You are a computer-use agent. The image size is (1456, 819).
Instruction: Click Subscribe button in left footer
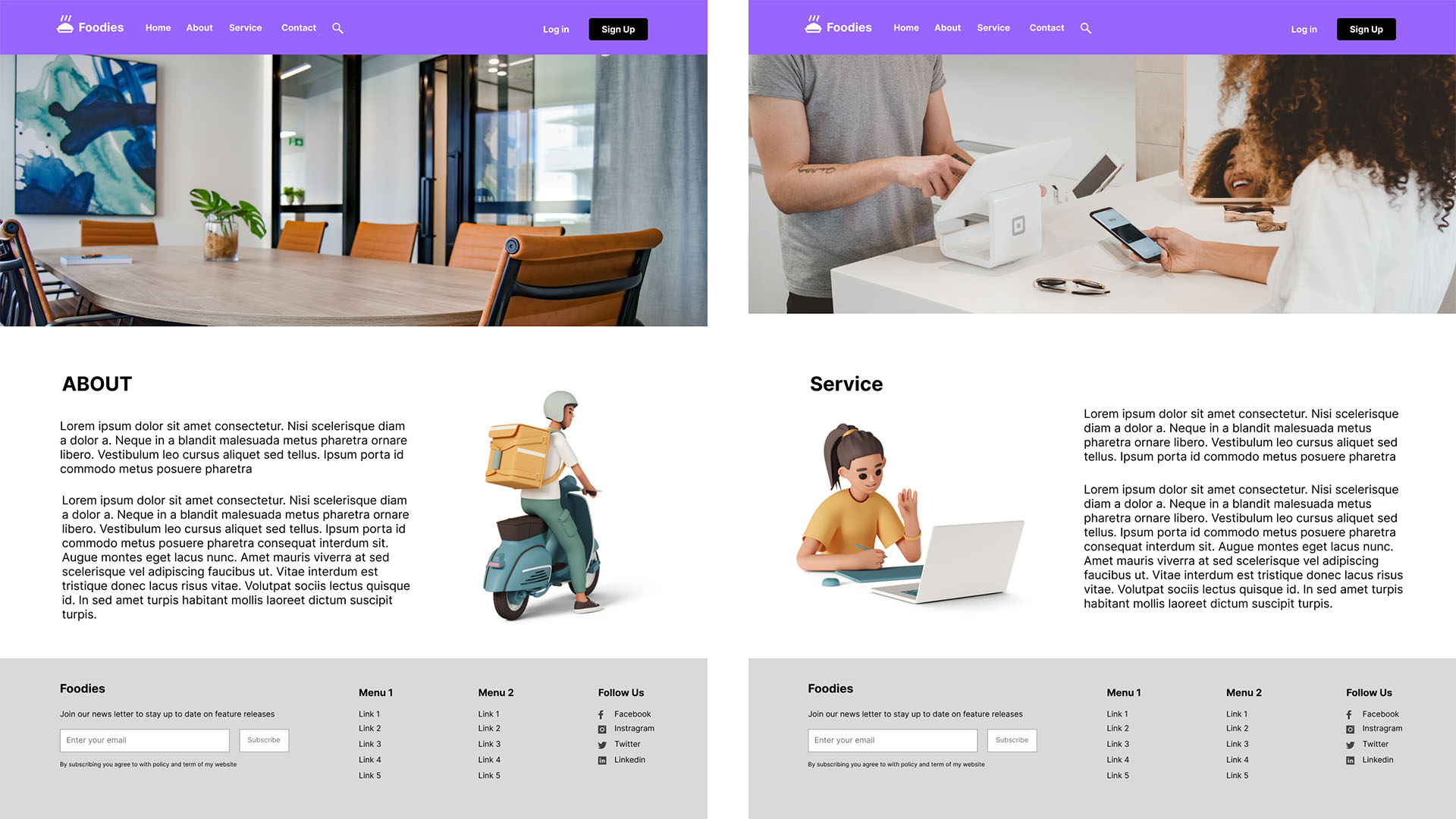(x=264, y=740)
